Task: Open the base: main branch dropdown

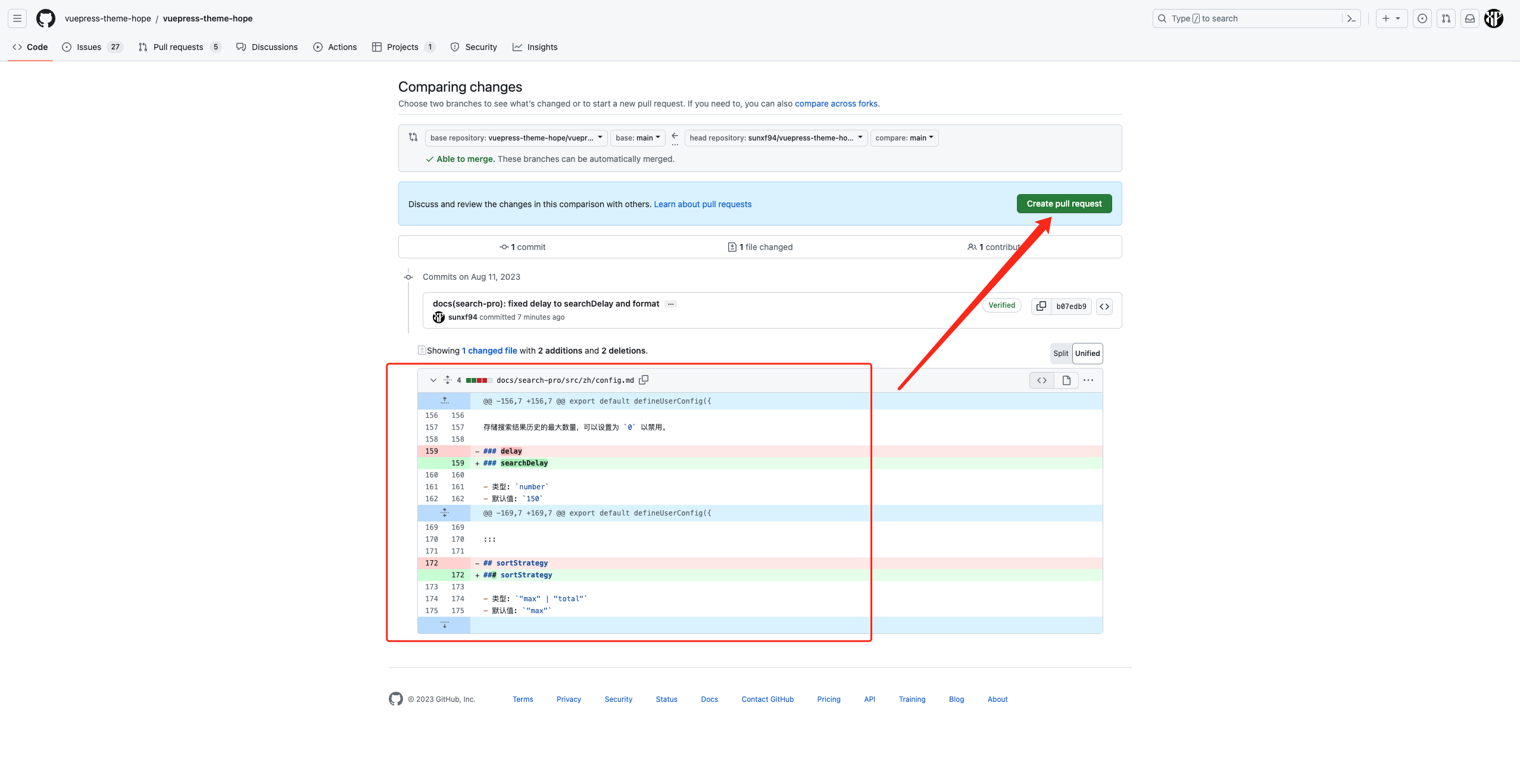Action: [638, 138]
